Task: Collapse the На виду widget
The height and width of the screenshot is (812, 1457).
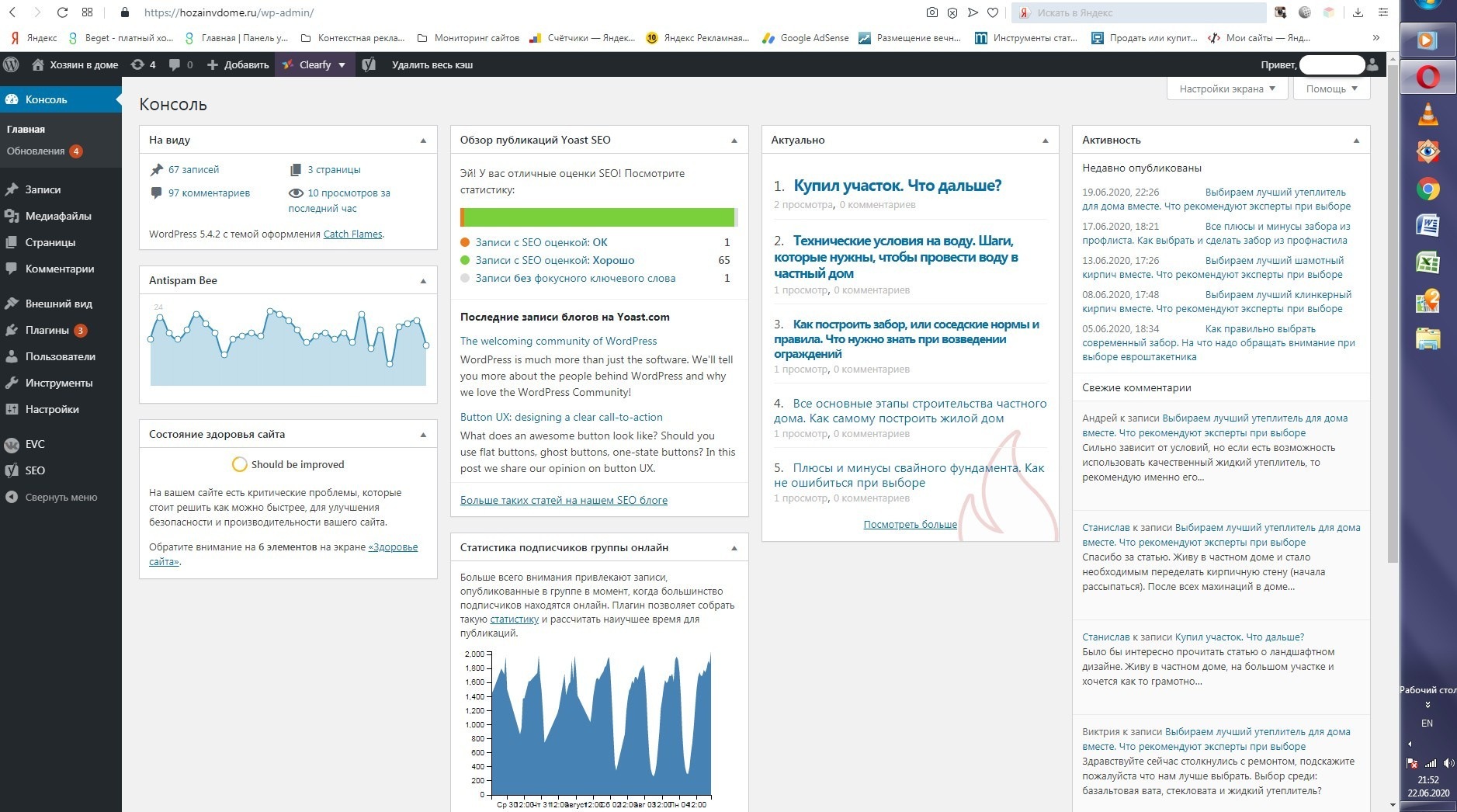Action: 423,141
